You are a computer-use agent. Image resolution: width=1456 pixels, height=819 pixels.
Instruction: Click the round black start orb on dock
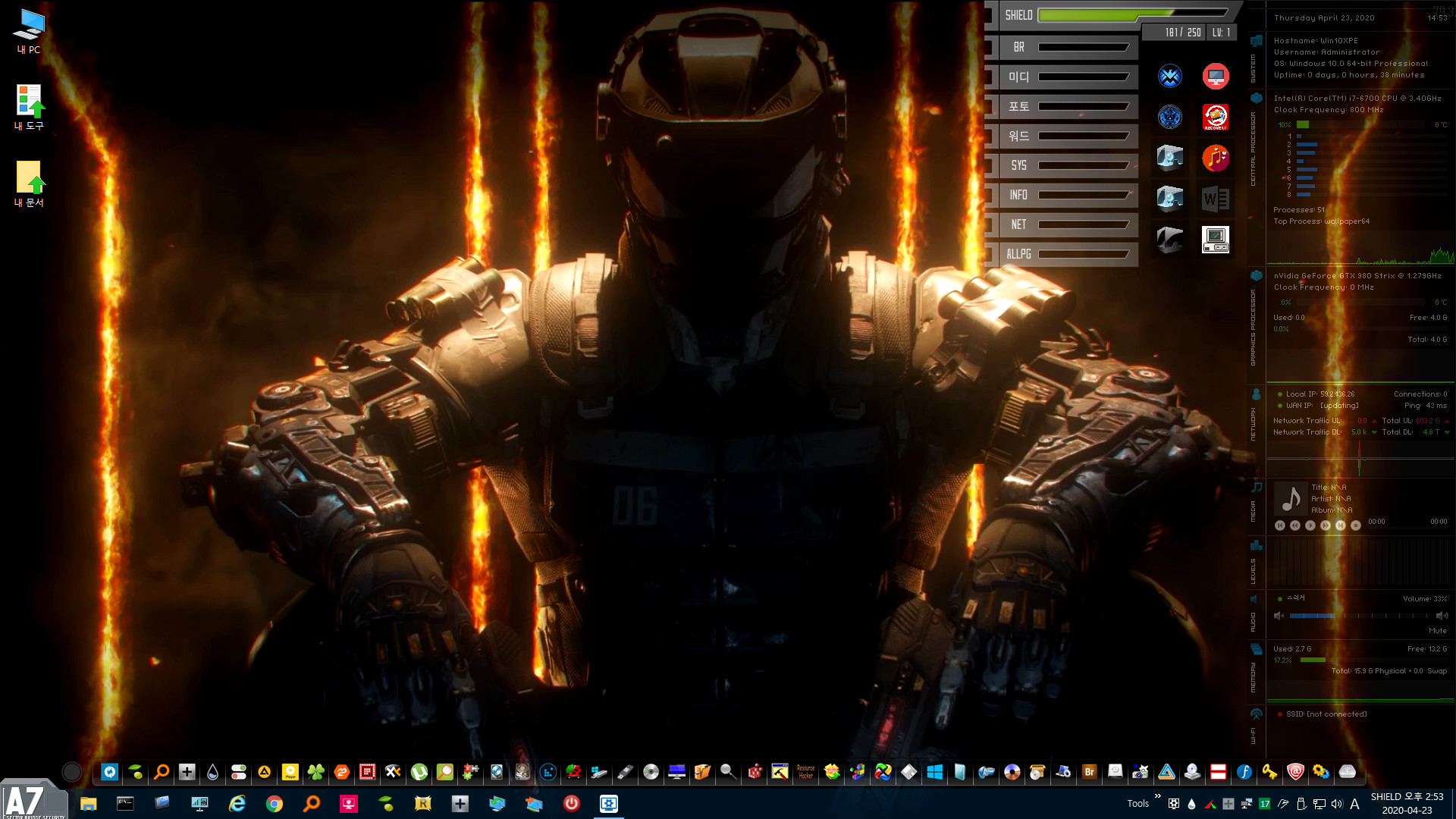(x=71, y=772)
